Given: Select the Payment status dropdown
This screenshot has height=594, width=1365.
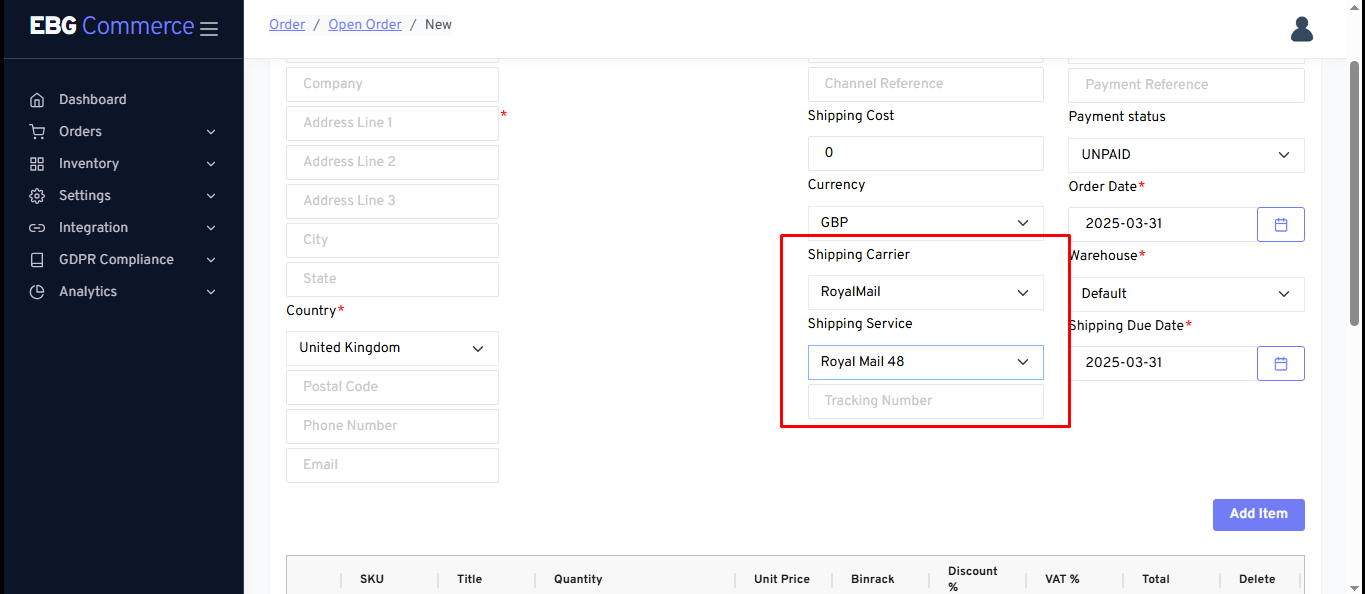Looking at the screenshot, I should [1185, 155].
